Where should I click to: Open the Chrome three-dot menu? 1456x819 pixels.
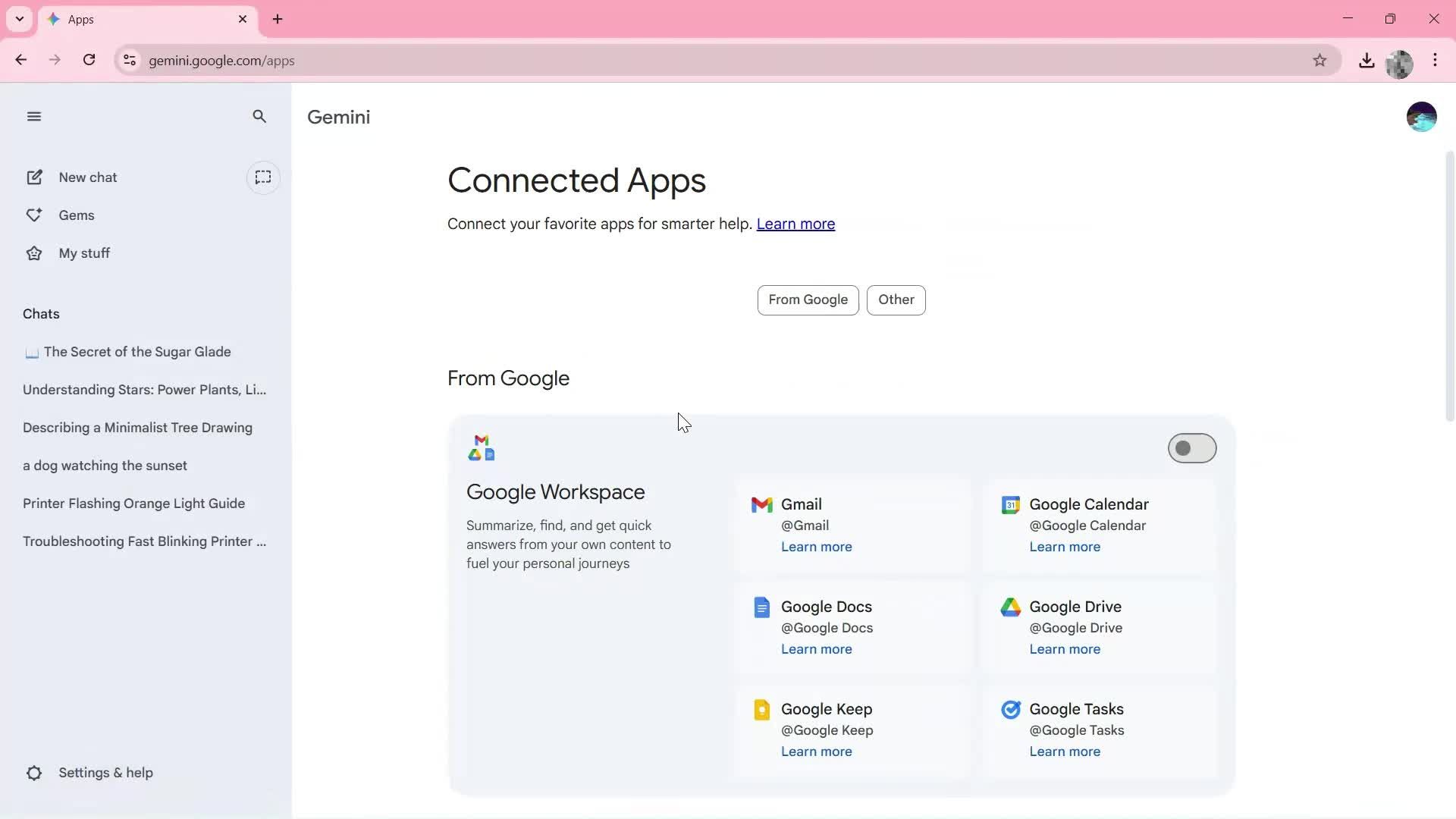pos(1436,60)
